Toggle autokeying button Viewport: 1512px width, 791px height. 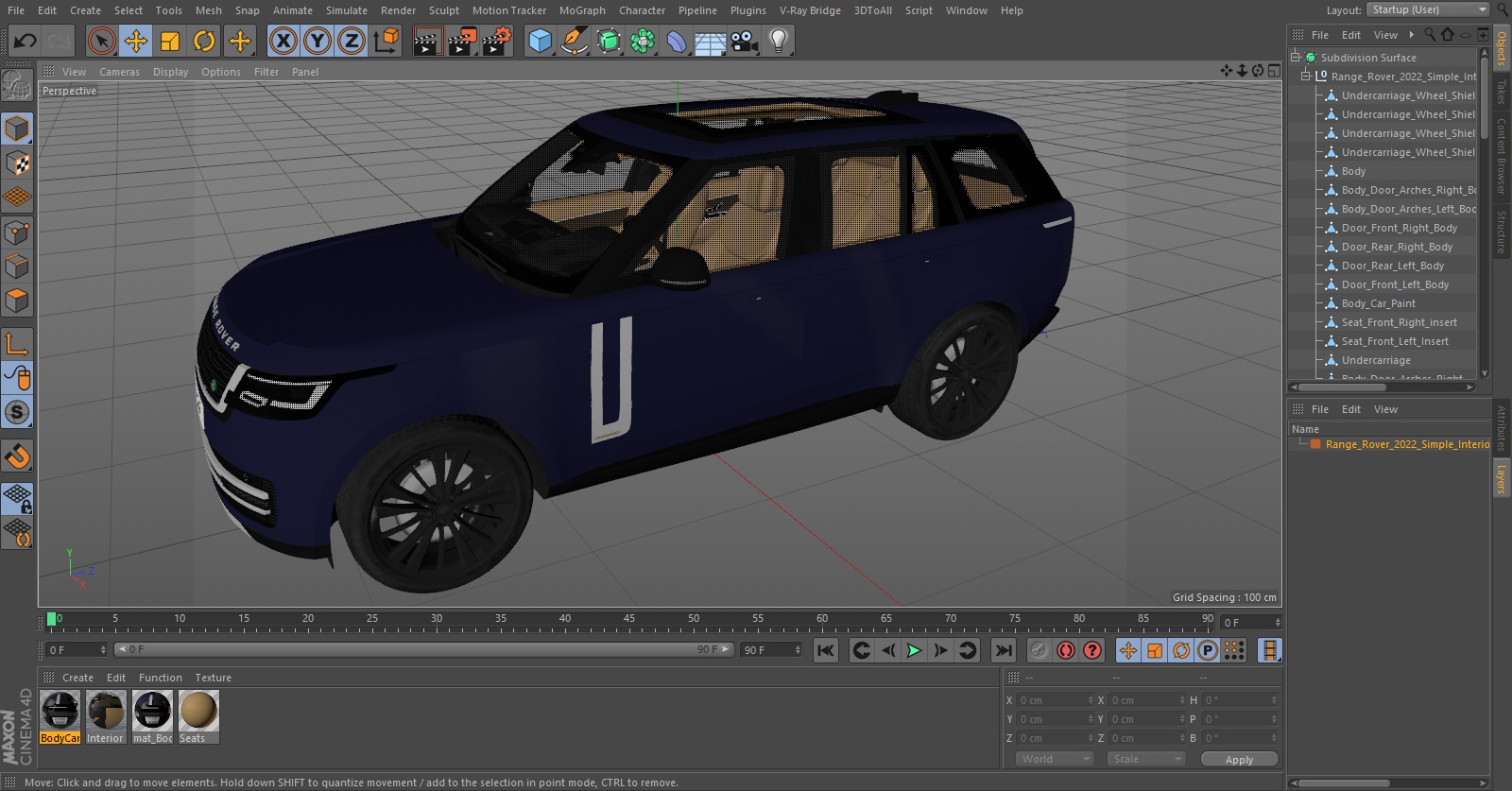pos(1066,650)
